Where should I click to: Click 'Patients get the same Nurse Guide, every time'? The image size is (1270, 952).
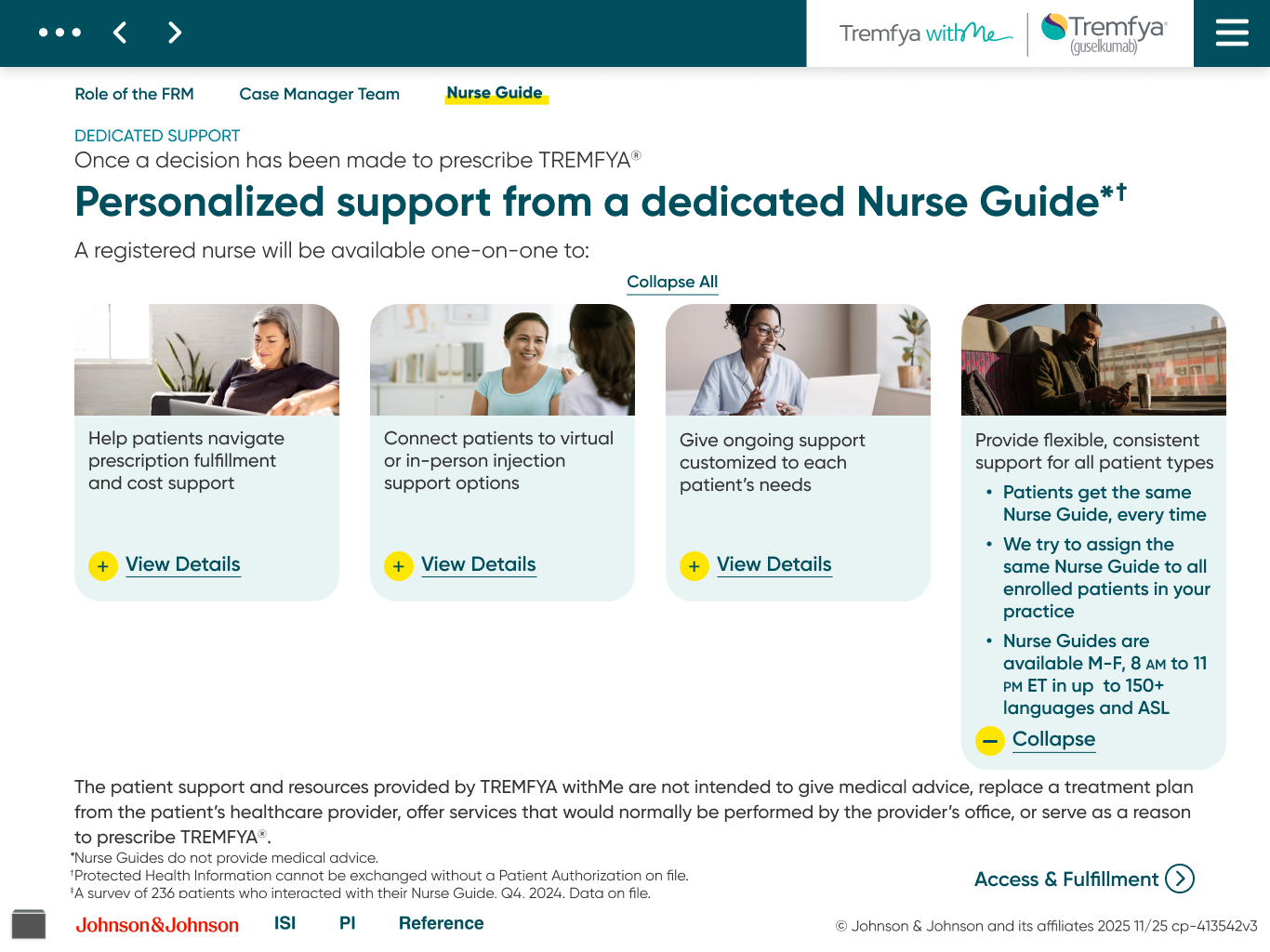click(1105, 503)
